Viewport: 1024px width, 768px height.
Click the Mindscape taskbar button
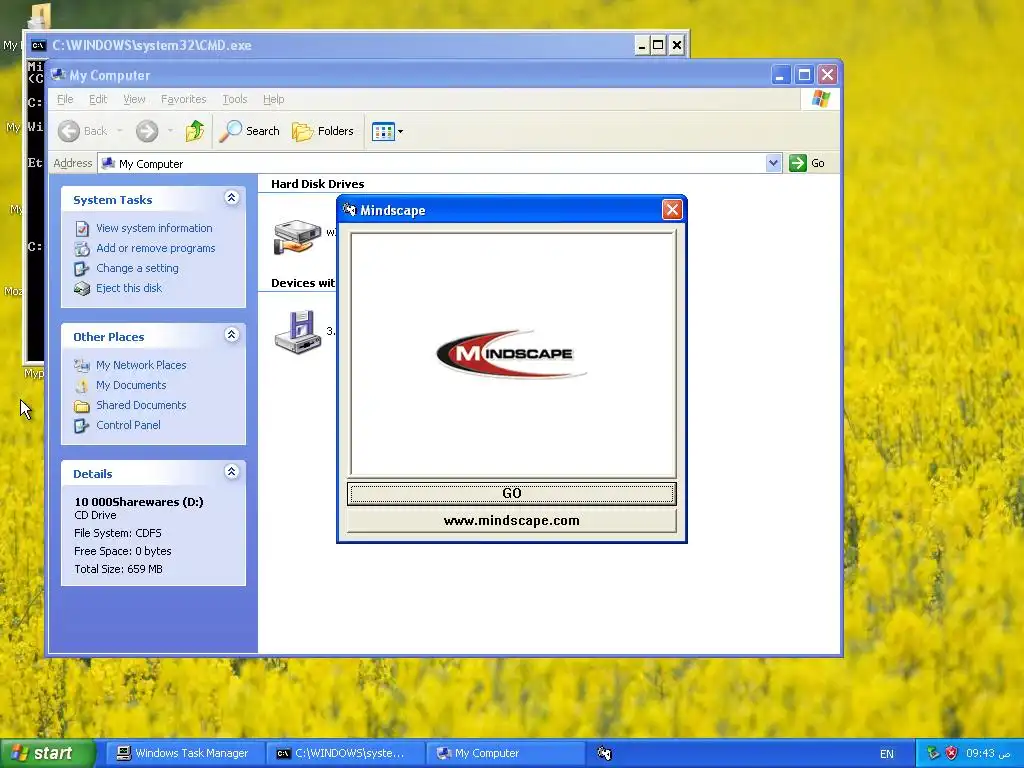click(x=604, y=754)
